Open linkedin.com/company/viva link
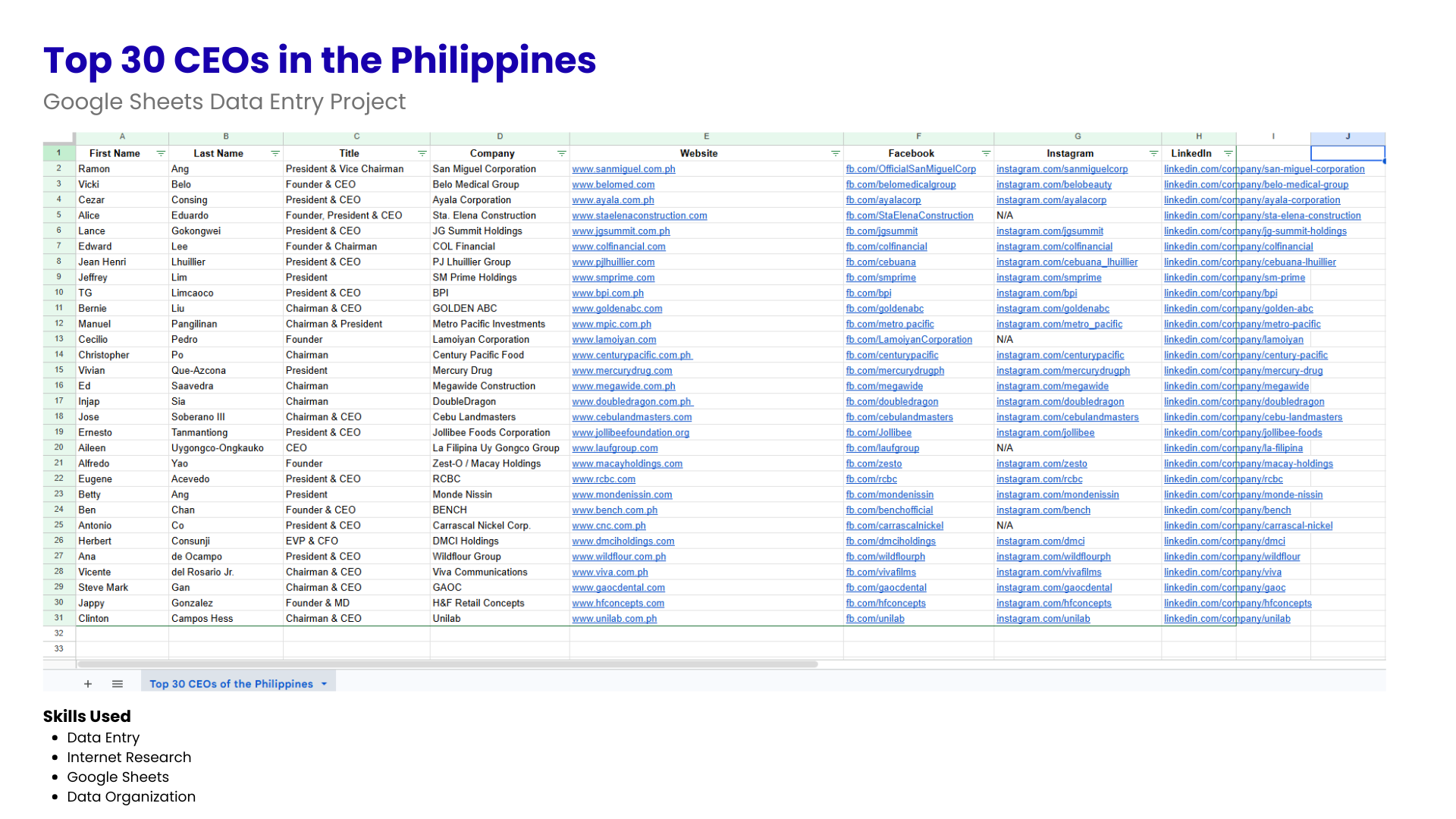This screenshot has height=819, width=1456. point(1222,573)
